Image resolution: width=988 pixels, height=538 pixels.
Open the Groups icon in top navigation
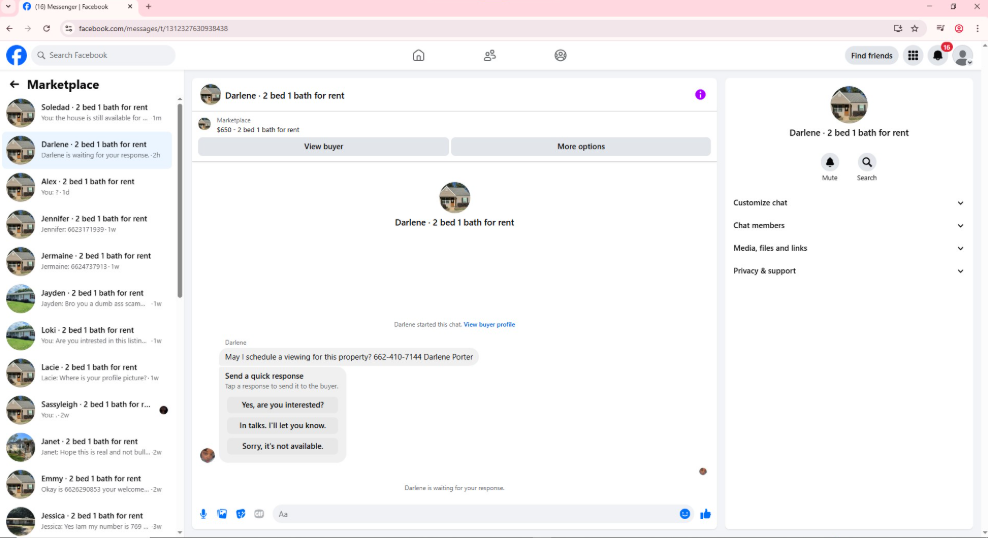[560, 55]
